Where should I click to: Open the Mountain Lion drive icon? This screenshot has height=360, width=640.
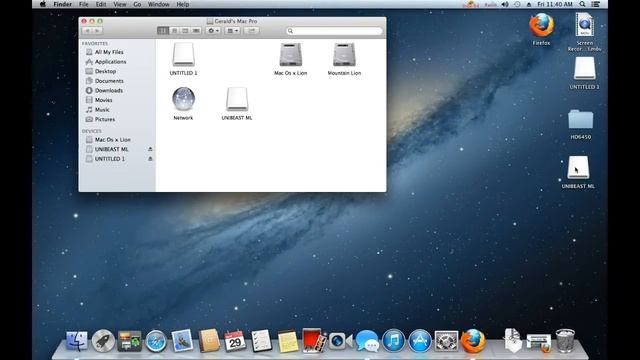[x=344, y=55]
